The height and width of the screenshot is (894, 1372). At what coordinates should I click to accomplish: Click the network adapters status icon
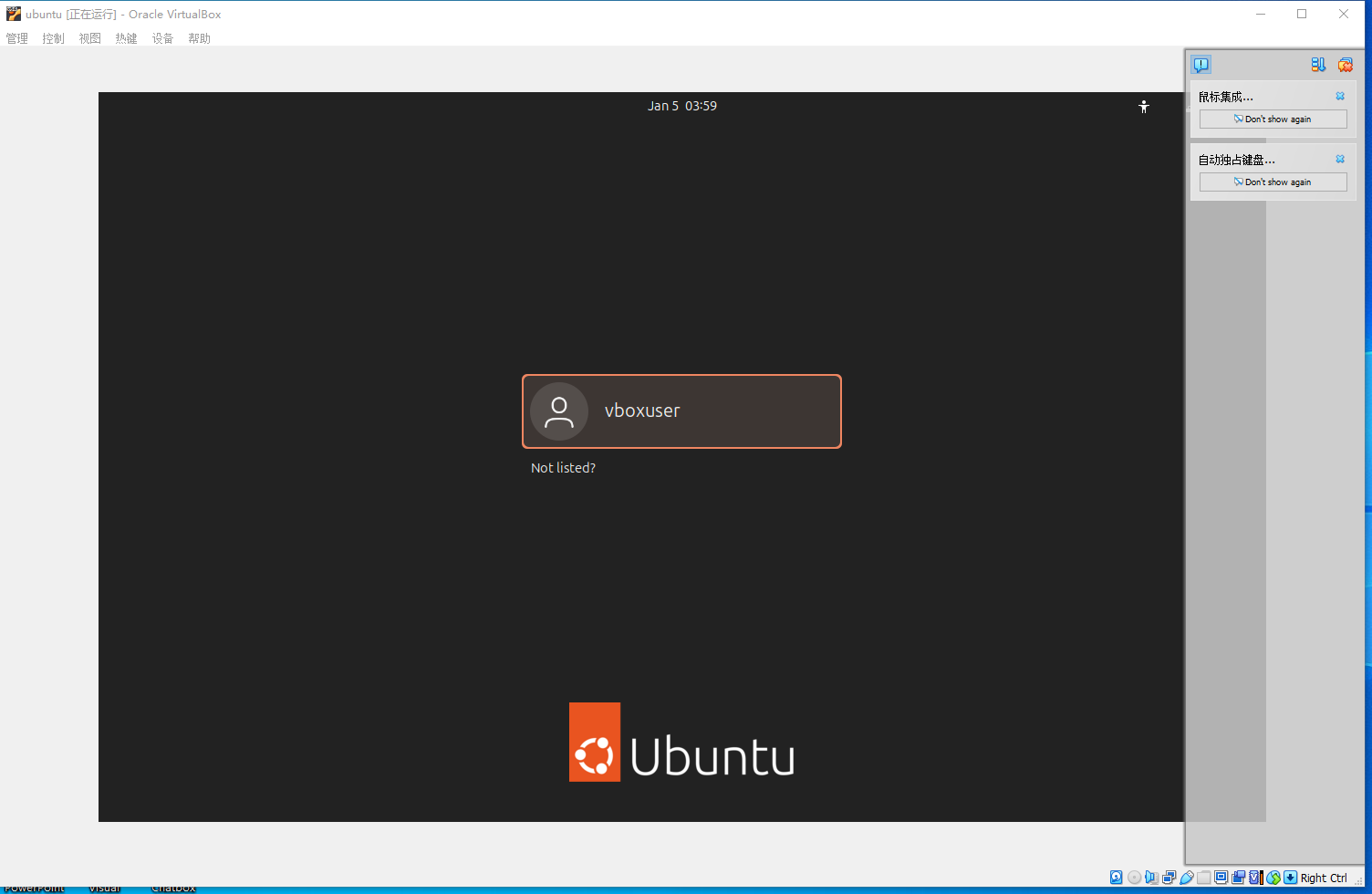pyautogui.click(x=1169, y=878)
